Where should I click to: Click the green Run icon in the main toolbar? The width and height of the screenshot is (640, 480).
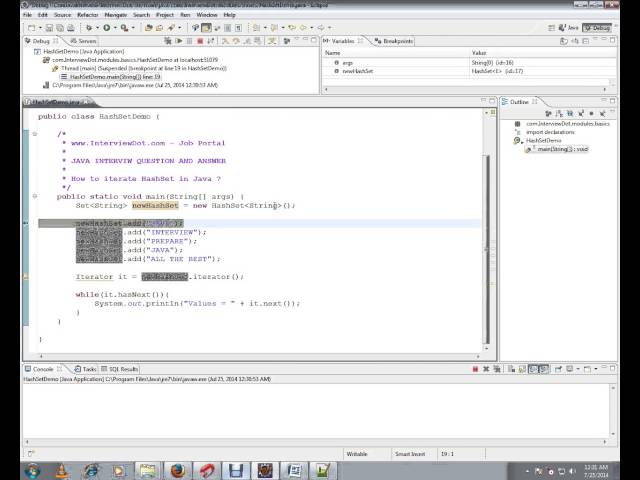click(107, 28)
